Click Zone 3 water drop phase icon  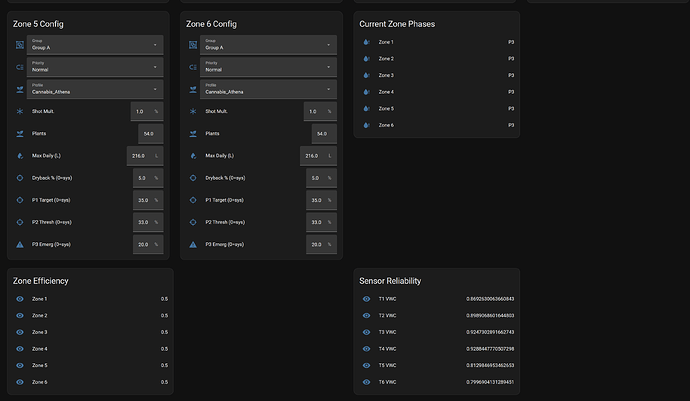(366, 75)
